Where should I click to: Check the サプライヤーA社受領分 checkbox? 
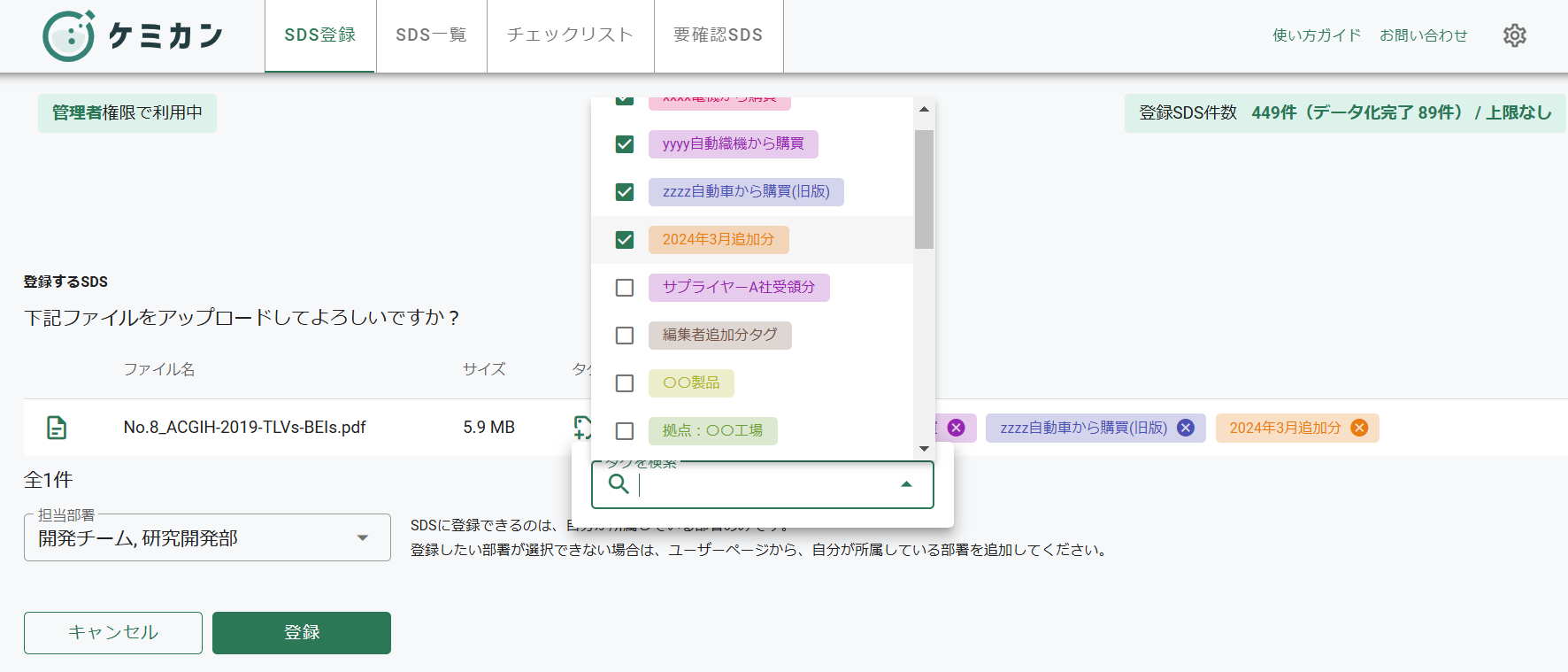[x=625, y=288]
